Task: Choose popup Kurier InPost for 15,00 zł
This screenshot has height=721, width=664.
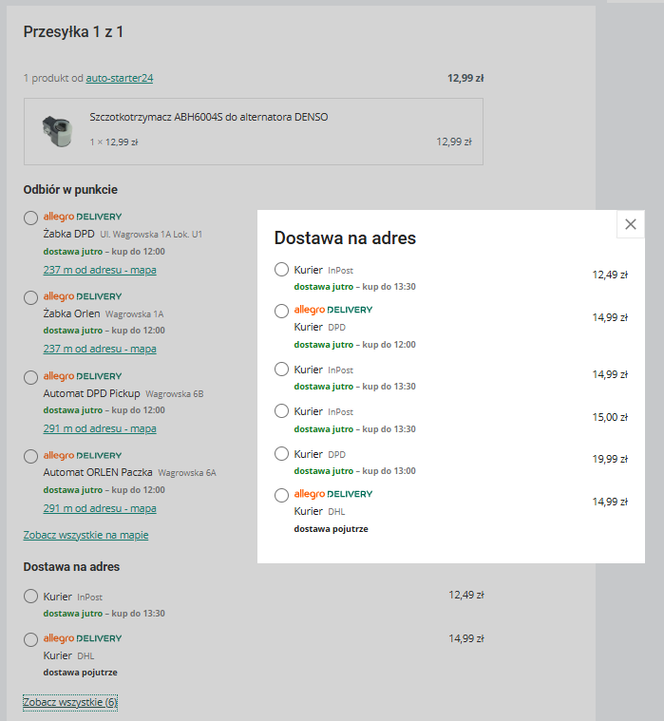Action: coord(282,411)
